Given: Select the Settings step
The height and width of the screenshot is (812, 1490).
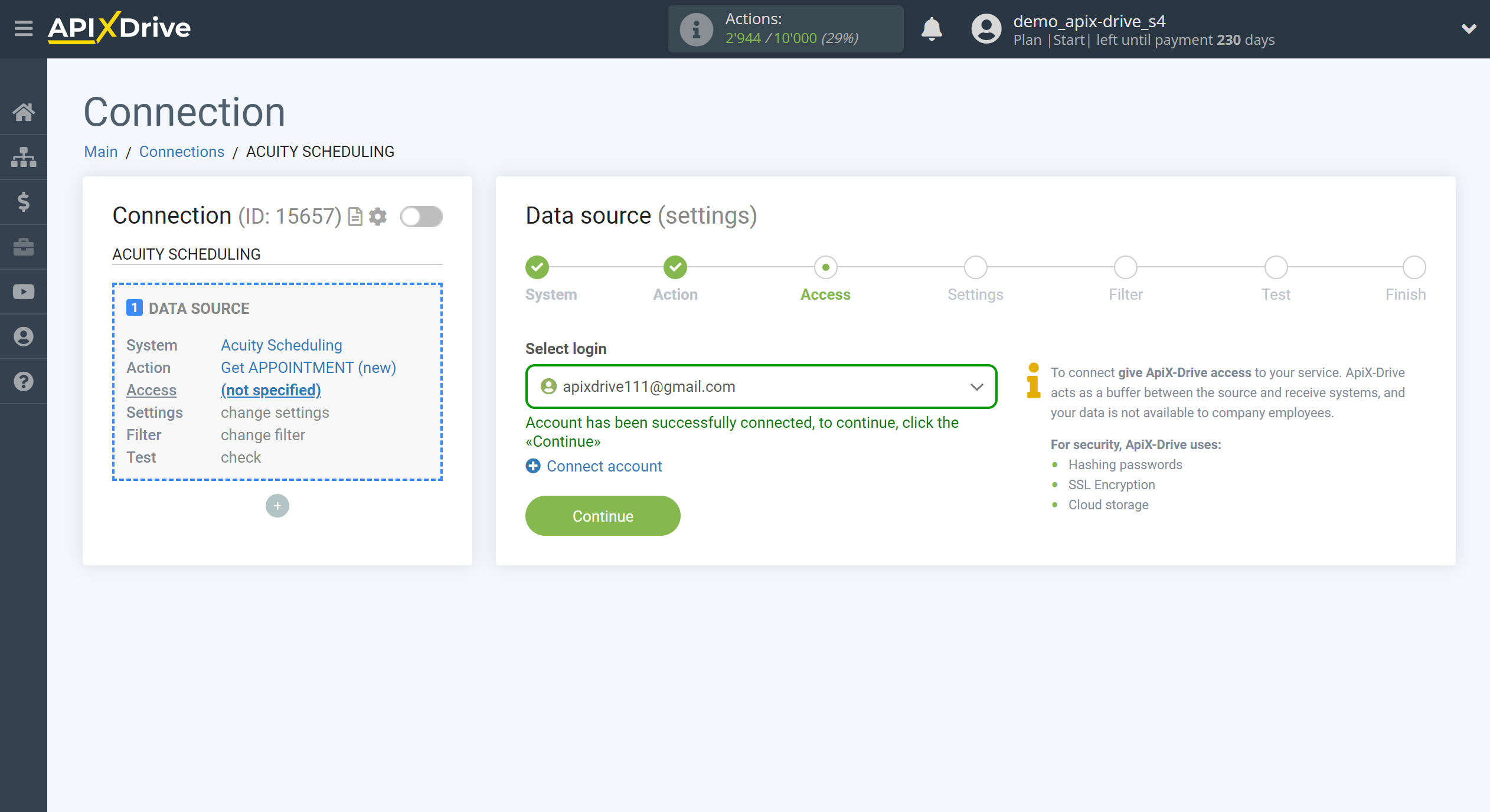Looking at the screenshot, I should pos(976,267).
